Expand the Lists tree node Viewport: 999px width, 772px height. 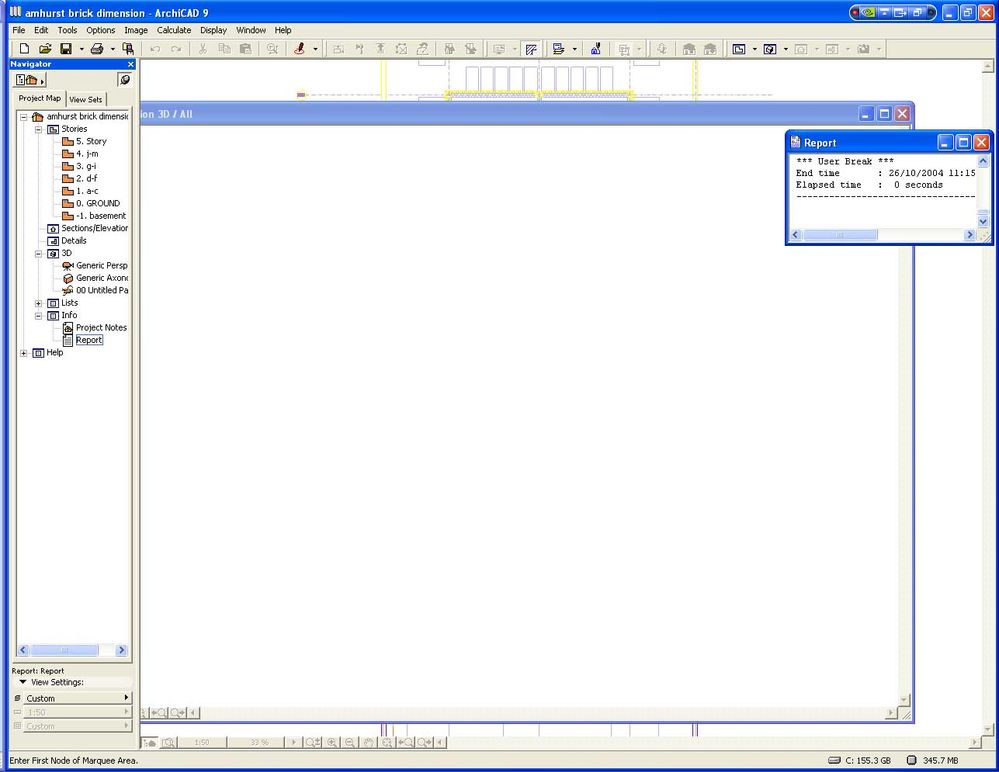38,303
